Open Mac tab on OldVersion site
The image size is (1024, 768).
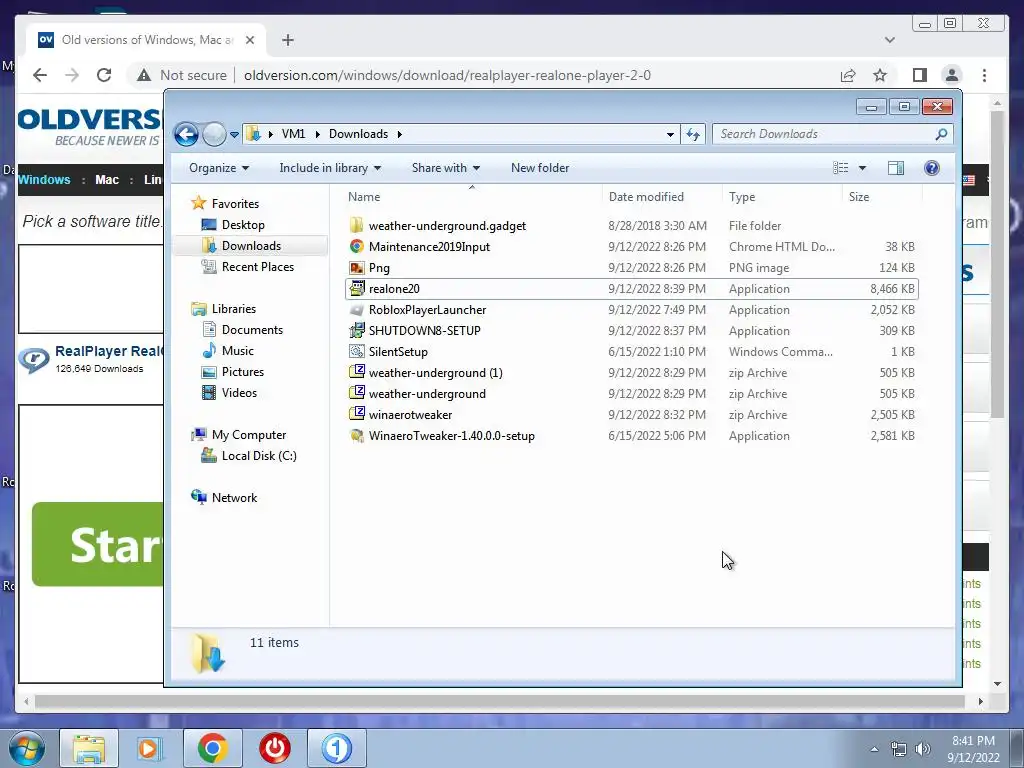point(107,180)
